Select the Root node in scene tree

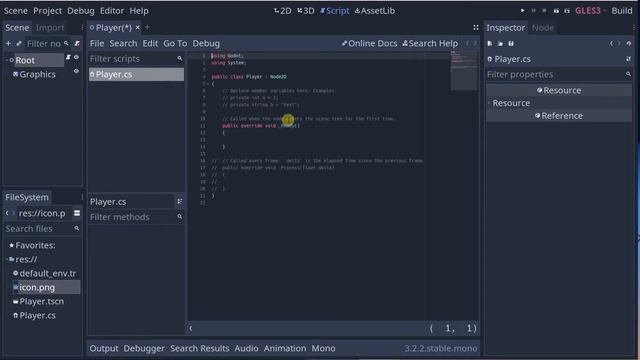point(25,60)
